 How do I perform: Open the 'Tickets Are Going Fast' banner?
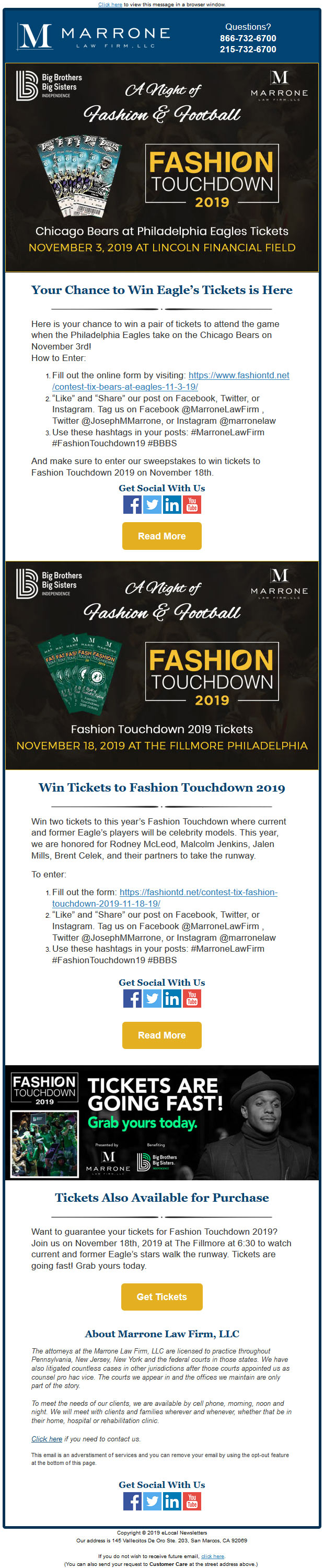161,1123
